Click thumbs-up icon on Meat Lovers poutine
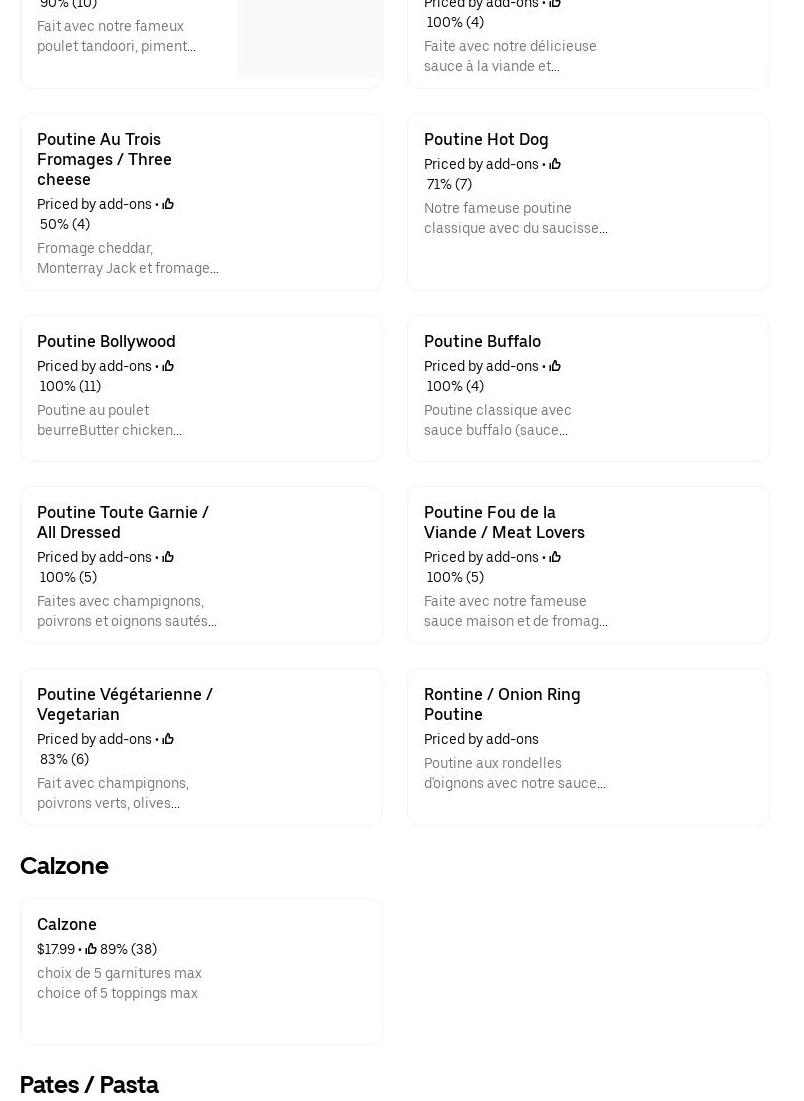Viewport: 804px width, 1101px height. coord(555,557)
